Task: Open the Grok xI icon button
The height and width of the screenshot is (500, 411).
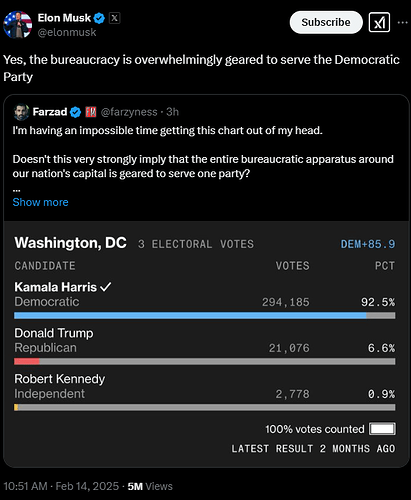Action: (379, 22)
